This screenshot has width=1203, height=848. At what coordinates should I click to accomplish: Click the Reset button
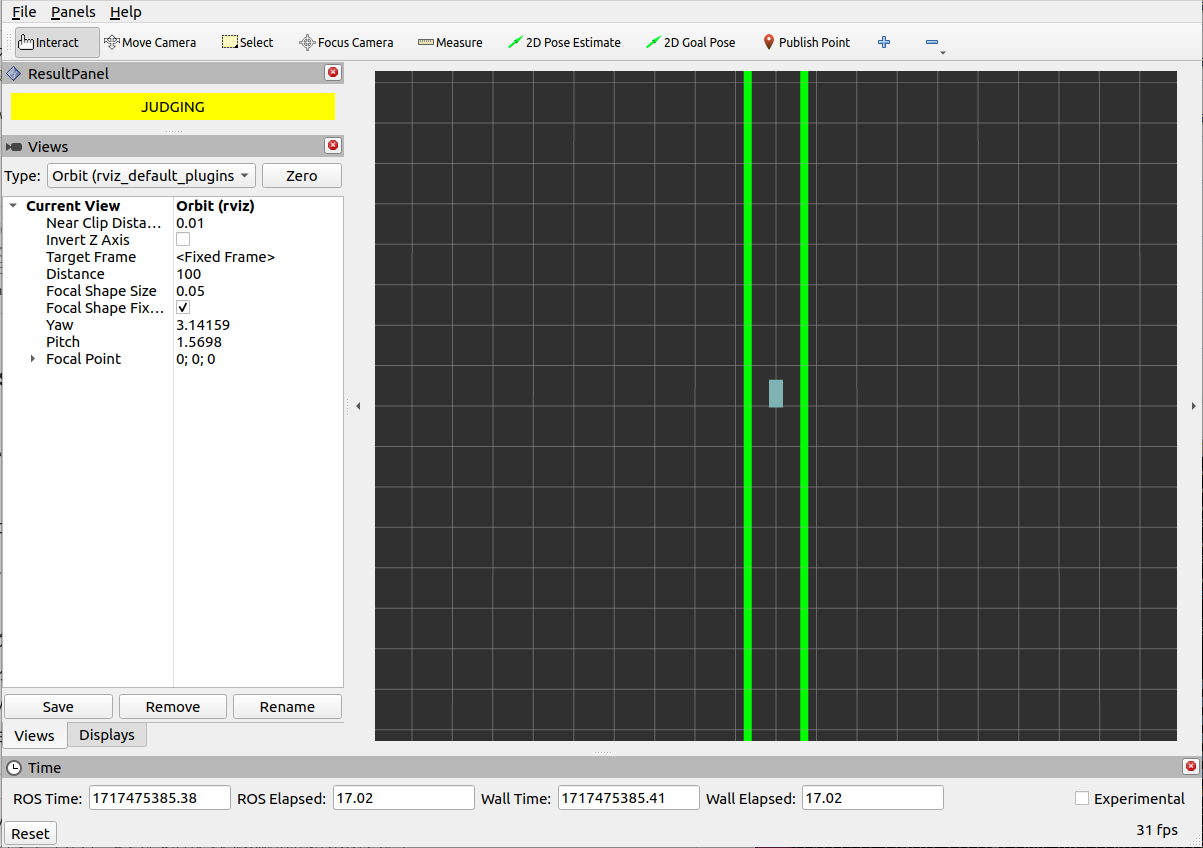(30, 833)
